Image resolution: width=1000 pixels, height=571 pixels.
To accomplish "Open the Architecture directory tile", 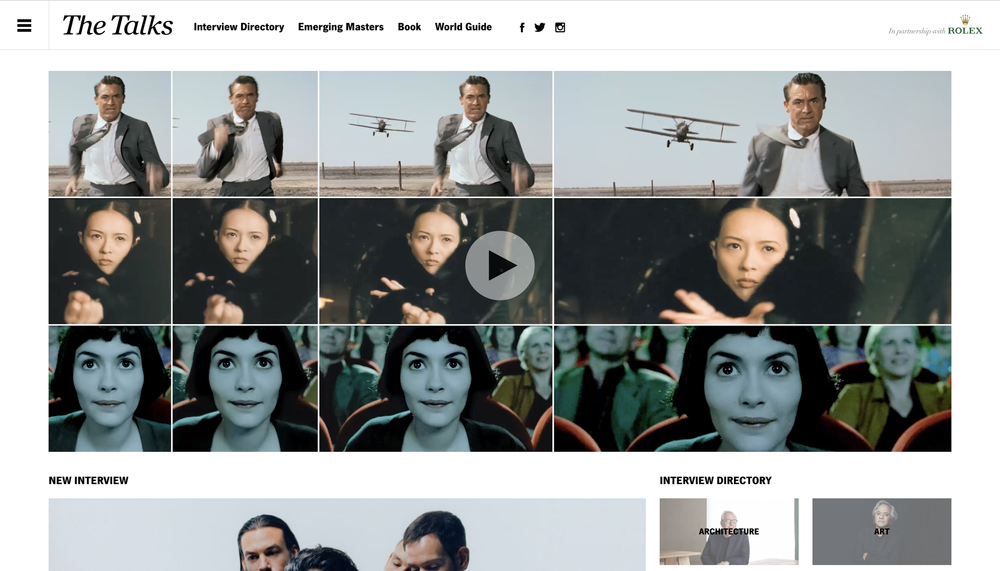I will [728, 531].
